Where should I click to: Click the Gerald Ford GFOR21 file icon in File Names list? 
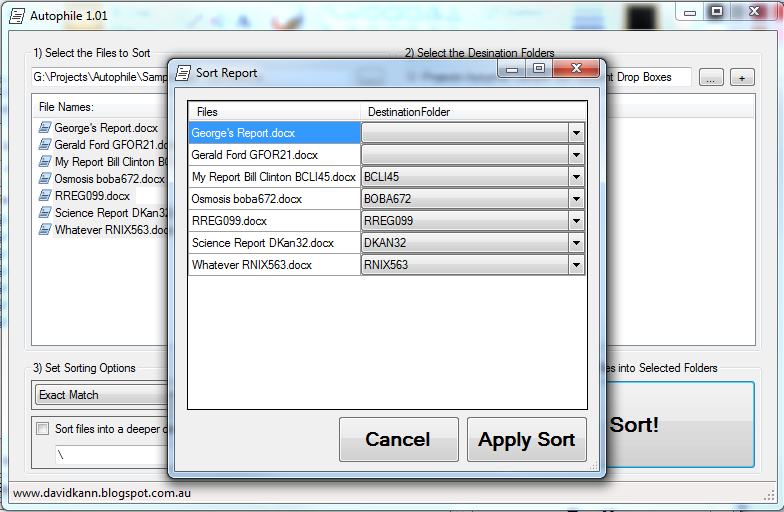pos(45,144)
